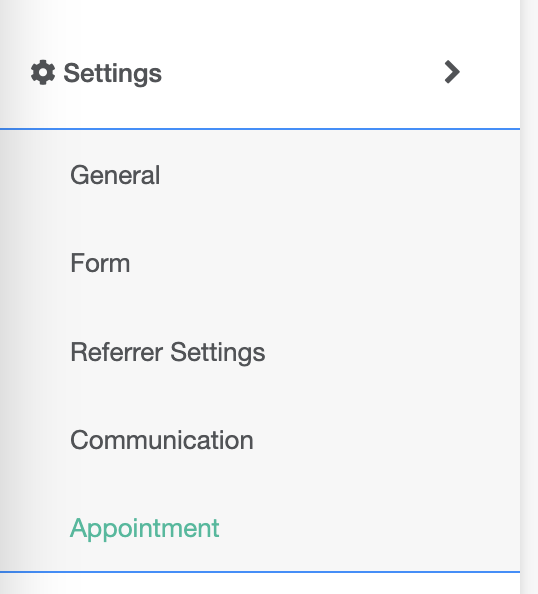
Task: Click the arrow icon in Settings row
Action: pos(452,72)
